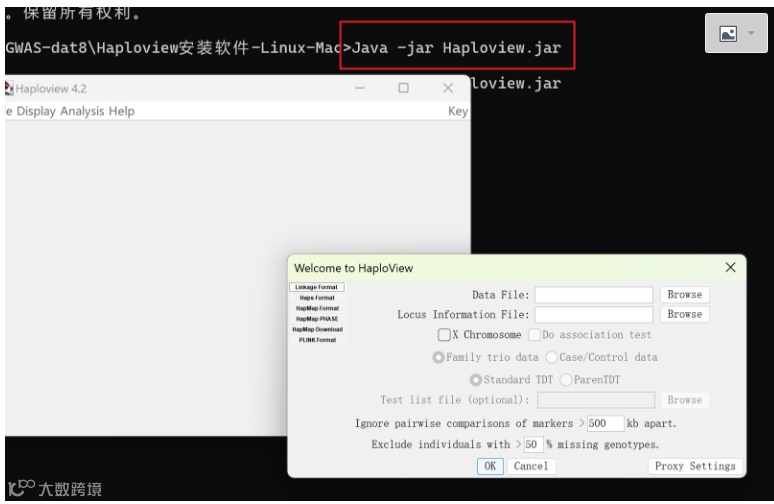This screenshot has width=774, height=504.
Task: Close the Welcome to HaploView dialog
Action: [731, 267]
